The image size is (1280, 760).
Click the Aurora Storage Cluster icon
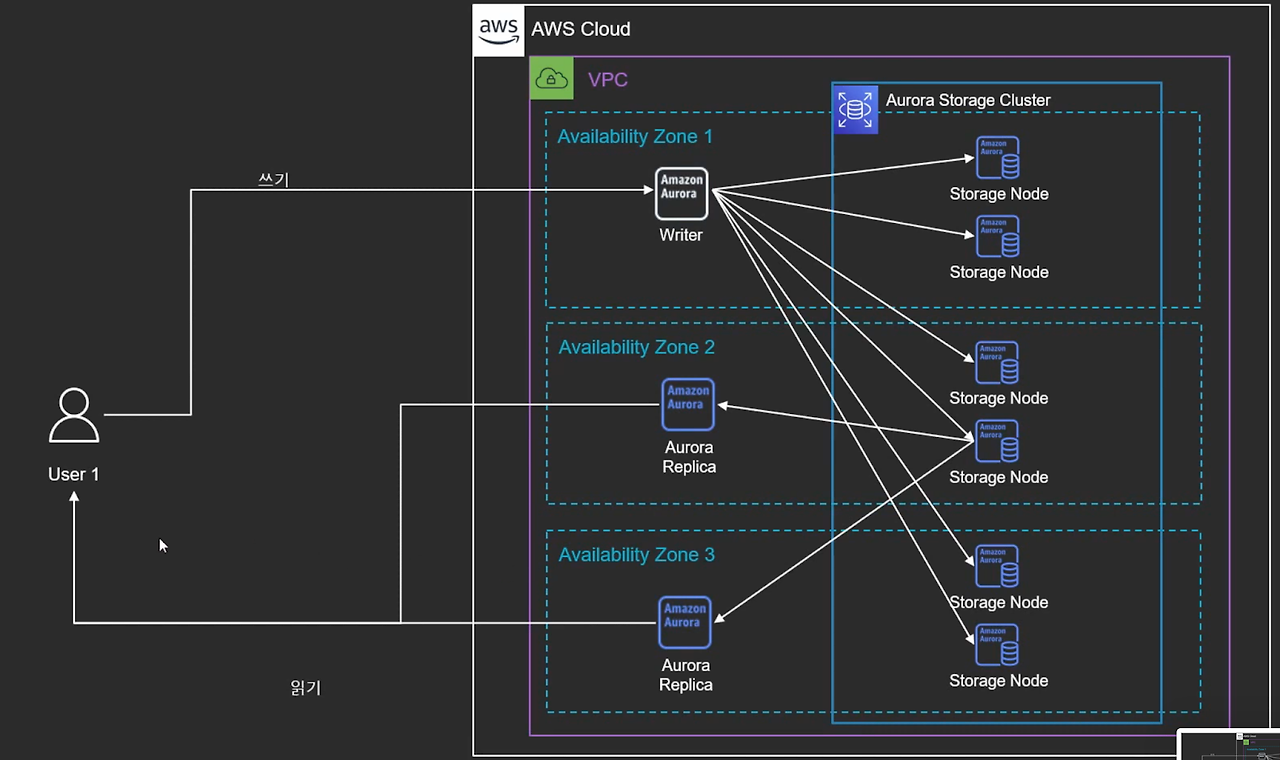pos(855,109)
